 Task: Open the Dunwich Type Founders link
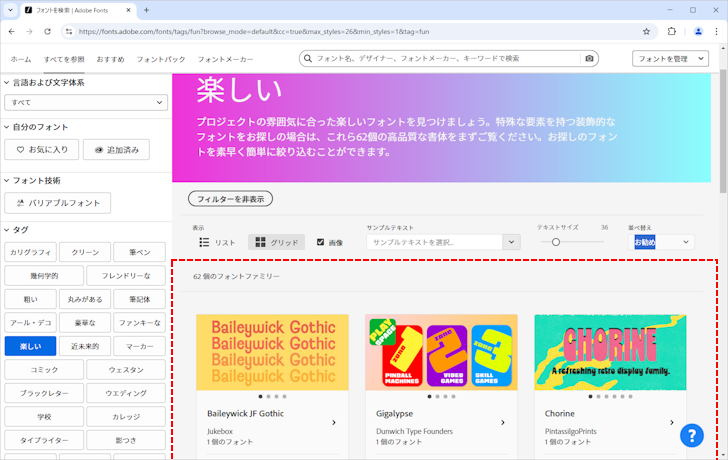(x=414, y=431)
